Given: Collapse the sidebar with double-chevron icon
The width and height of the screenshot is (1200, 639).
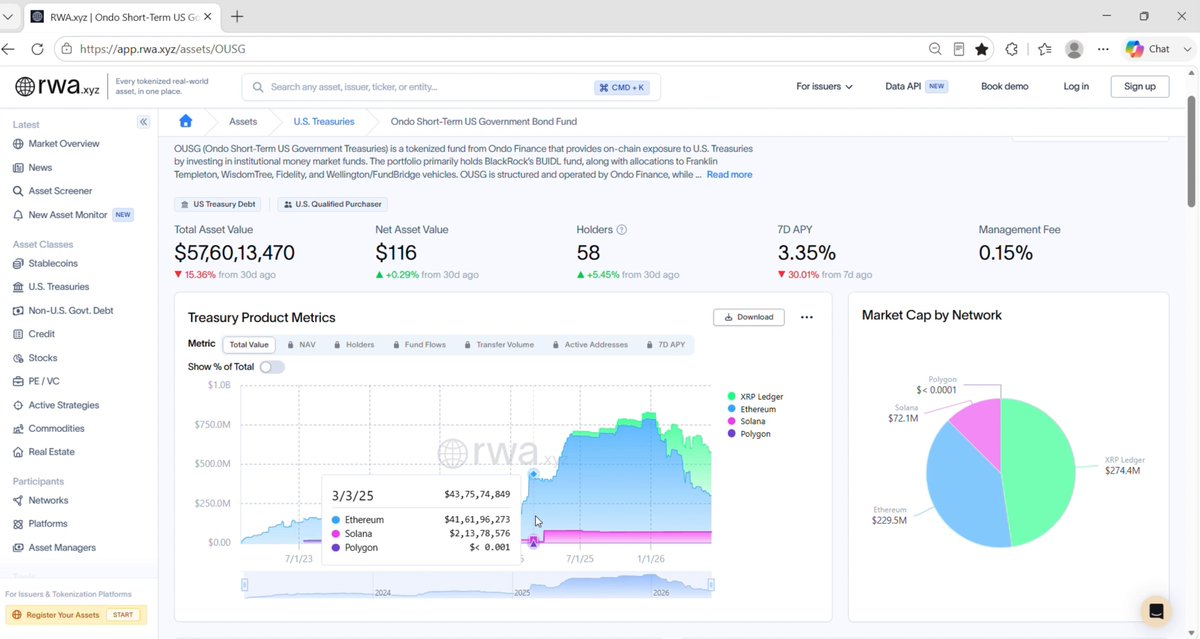Looking at the screenshot, I should click(143, 121).
